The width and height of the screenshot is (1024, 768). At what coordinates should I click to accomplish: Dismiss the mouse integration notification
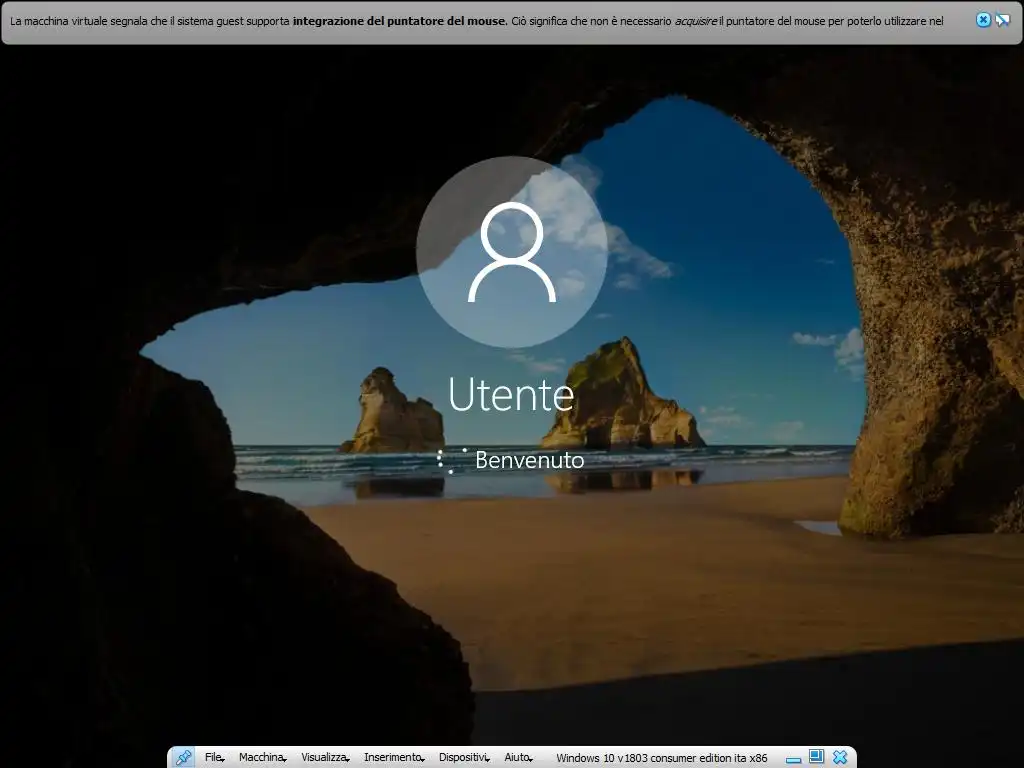[x=983, y=20]
